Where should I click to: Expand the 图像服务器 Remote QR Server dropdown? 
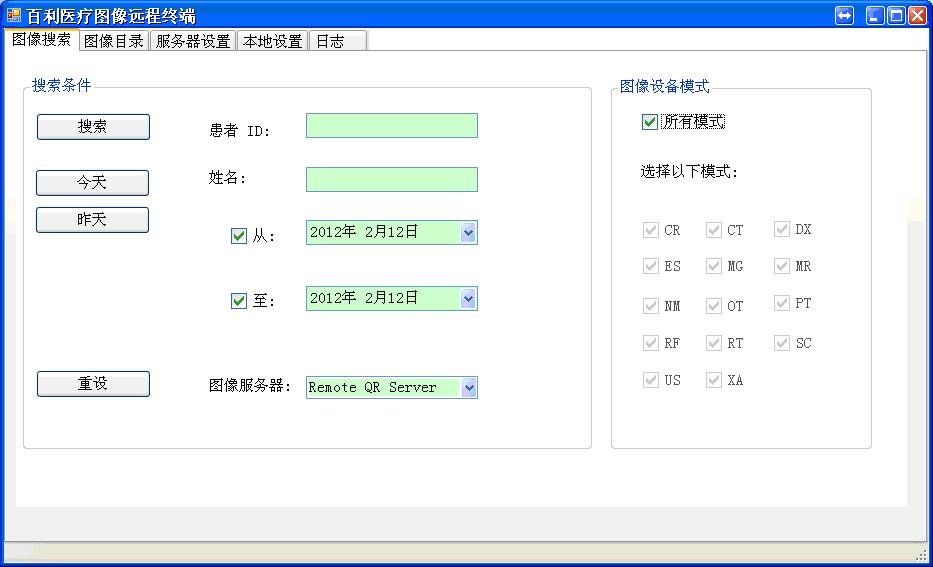[469, 387]
